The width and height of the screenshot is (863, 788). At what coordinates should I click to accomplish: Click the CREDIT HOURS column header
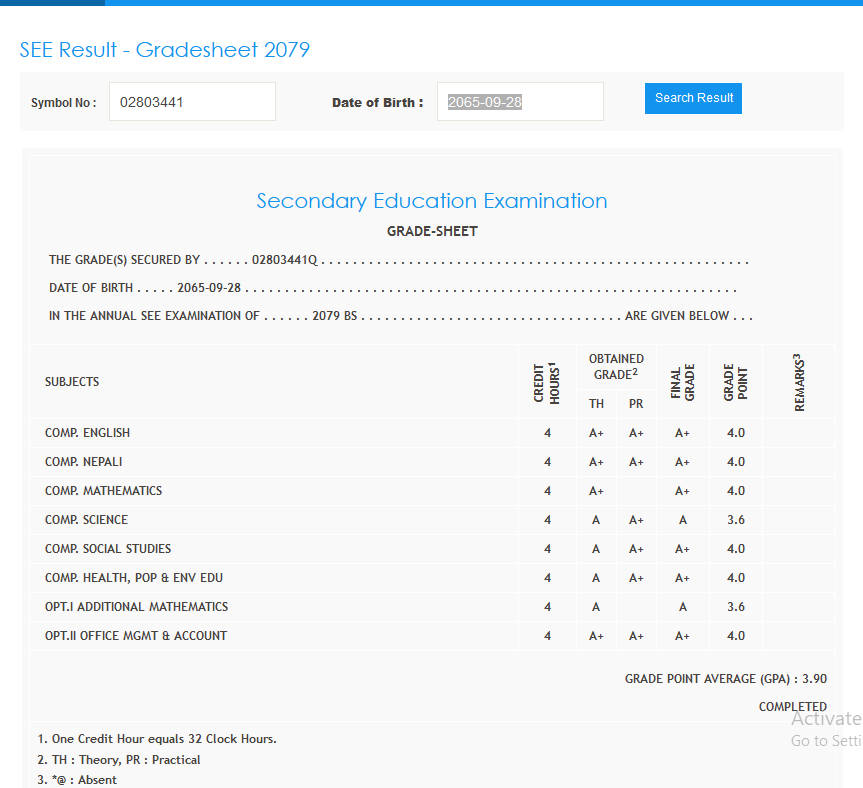tap(546, 382)
